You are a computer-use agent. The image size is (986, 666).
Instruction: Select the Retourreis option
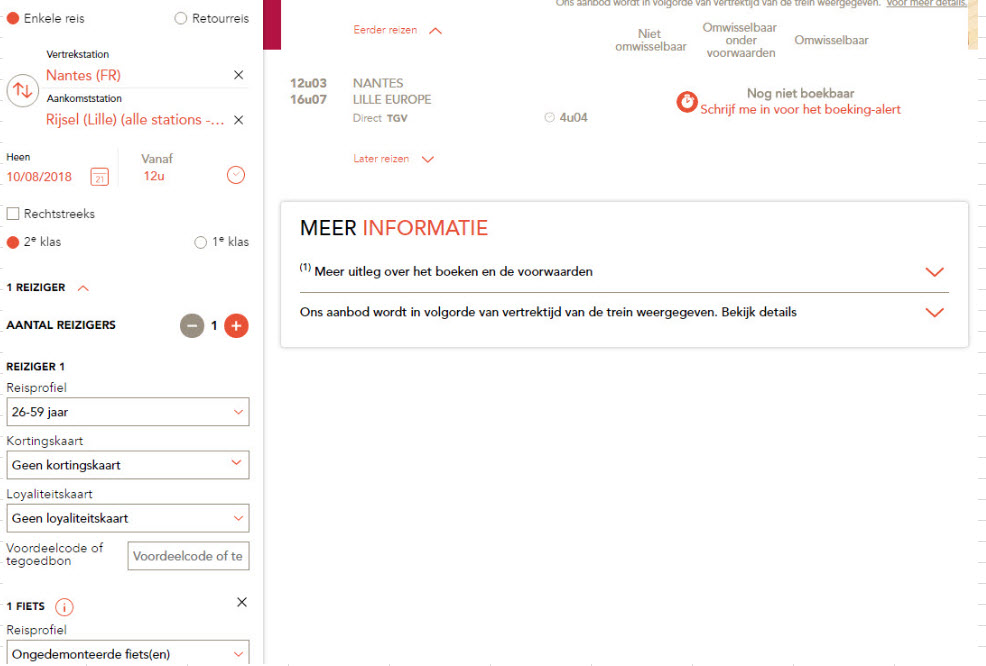pos(181,18)
